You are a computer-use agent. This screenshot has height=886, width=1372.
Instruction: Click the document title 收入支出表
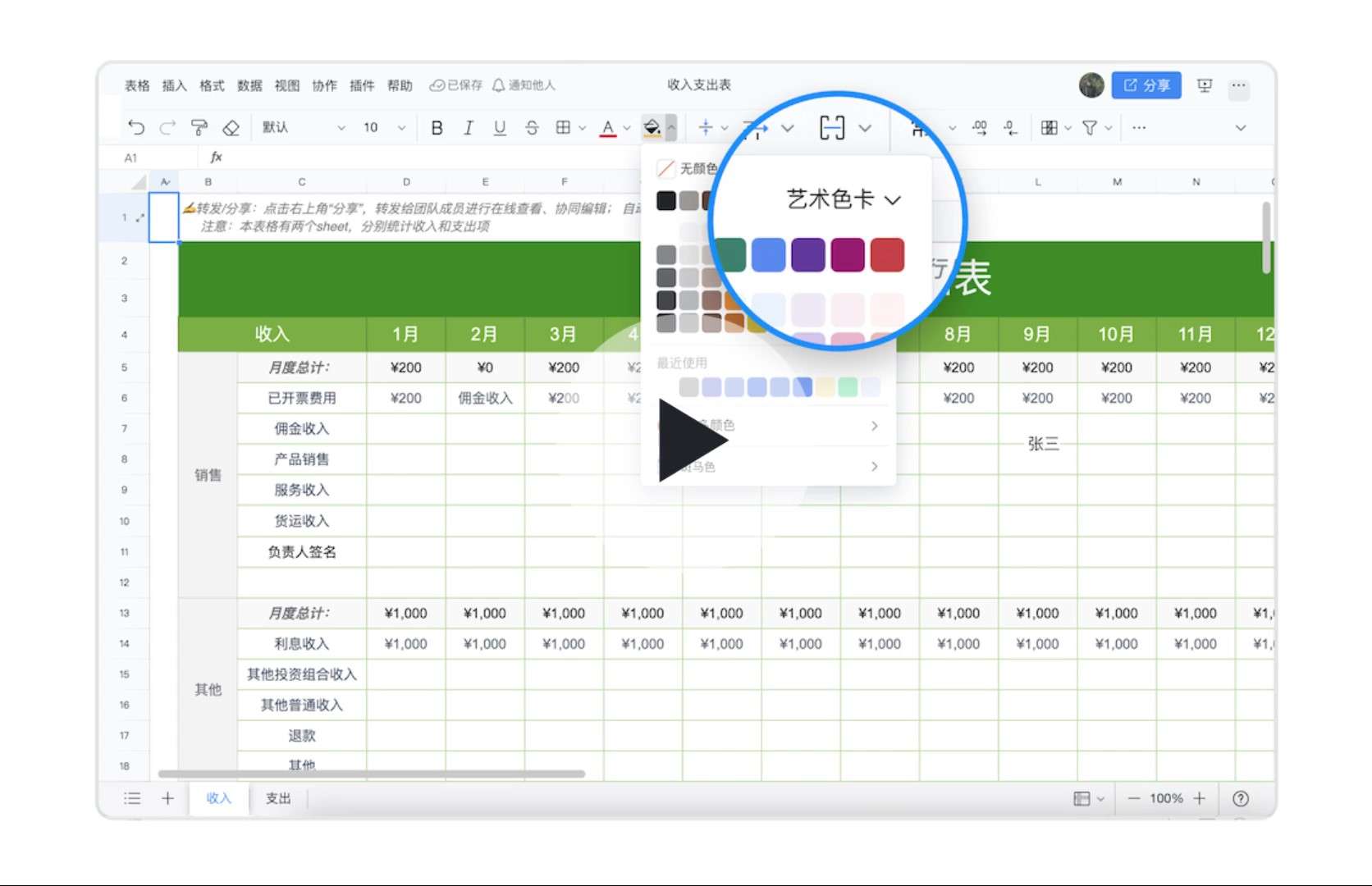(699, 84)
